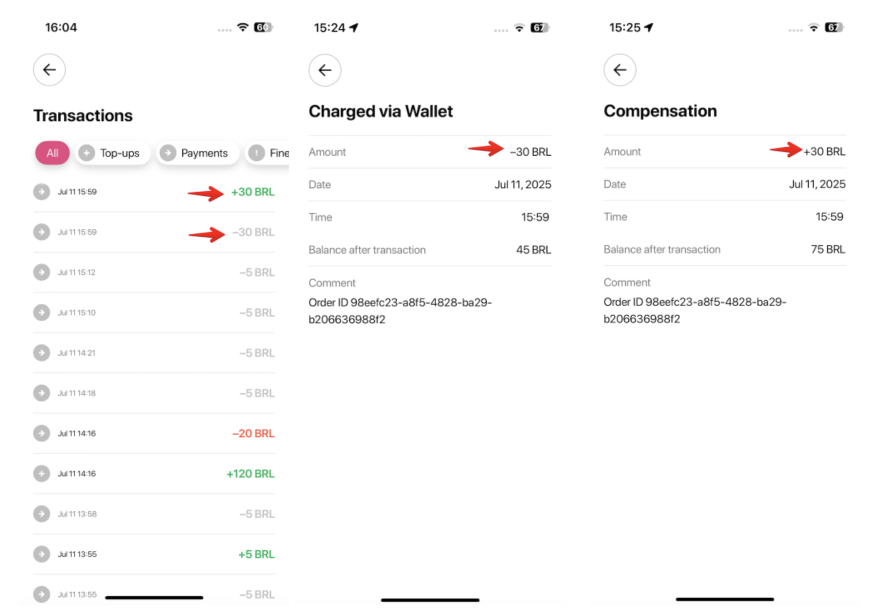Viewport: 873px width, 612px height.
Task: Tap the plus icon in Top-ups chip
Action: (87, 153)
